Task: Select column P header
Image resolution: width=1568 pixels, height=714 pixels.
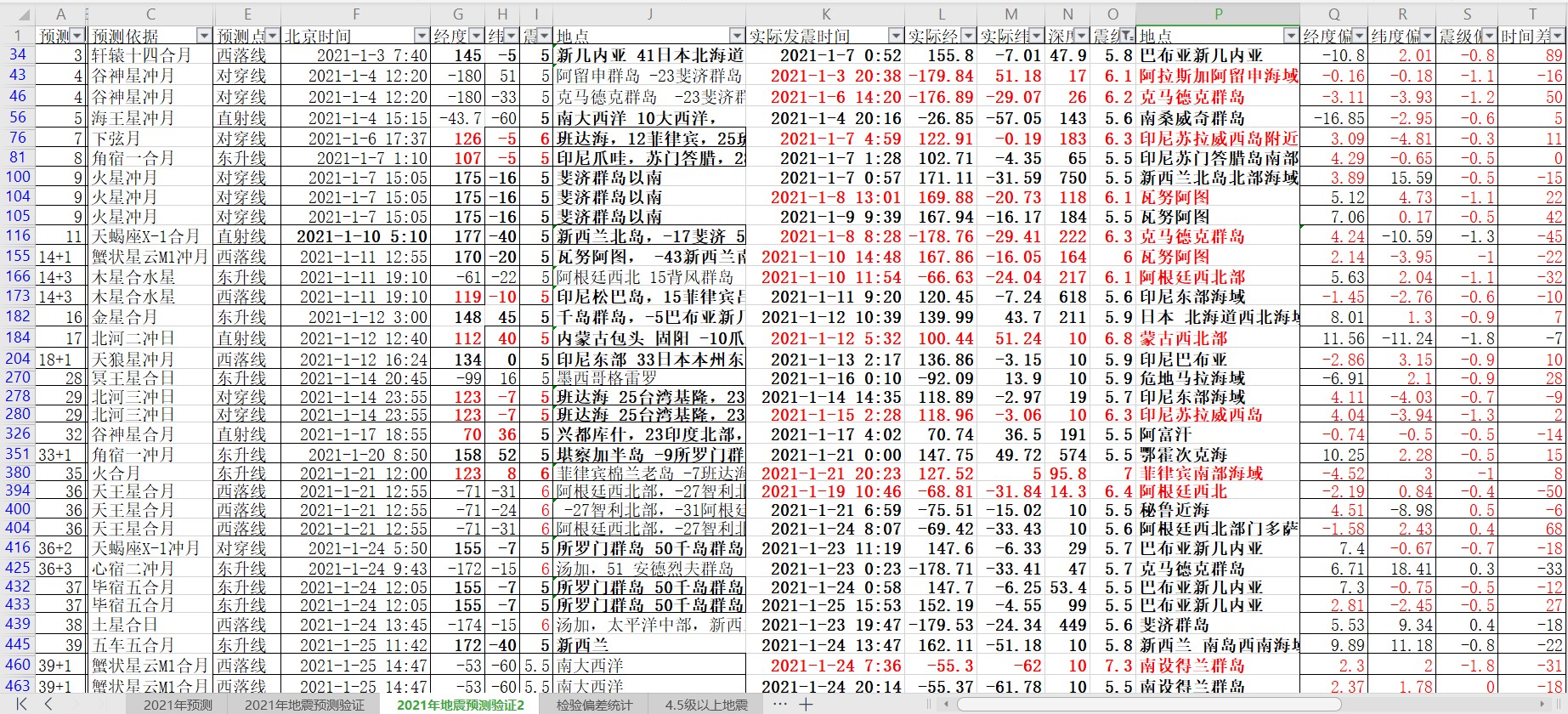Action: tap(1218, 14)
